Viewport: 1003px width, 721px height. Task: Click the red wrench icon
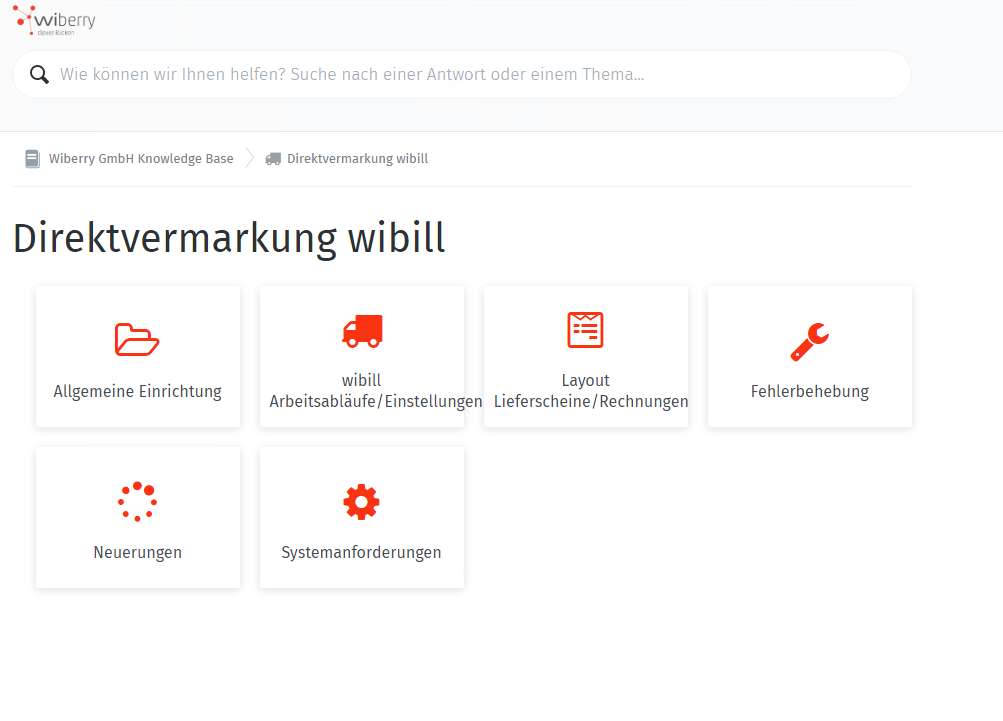810,342
